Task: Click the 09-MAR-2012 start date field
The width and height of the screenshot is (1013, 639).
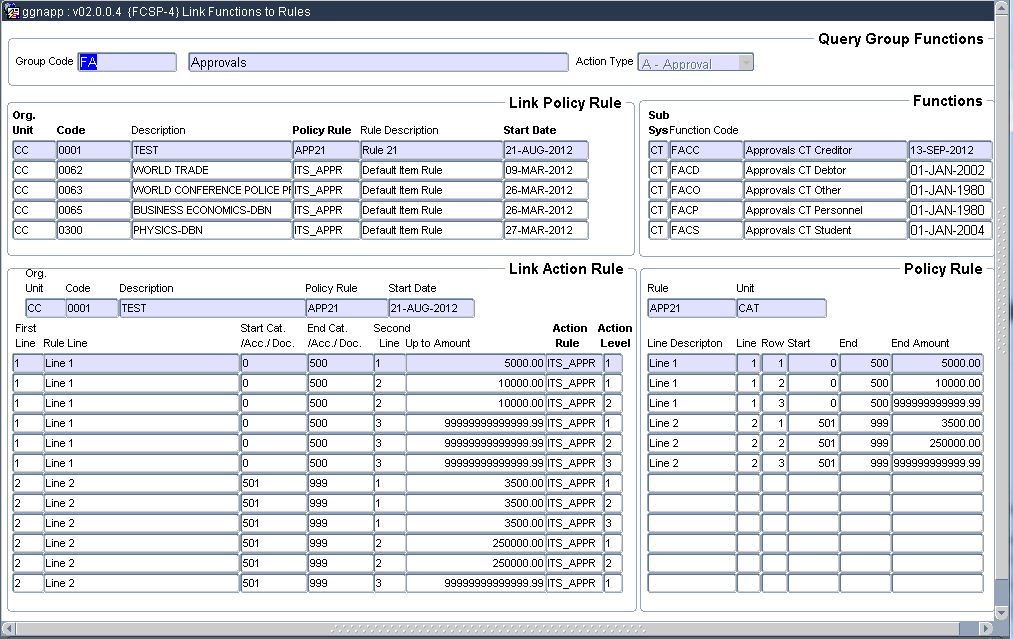Action: [x=545, y=170]
